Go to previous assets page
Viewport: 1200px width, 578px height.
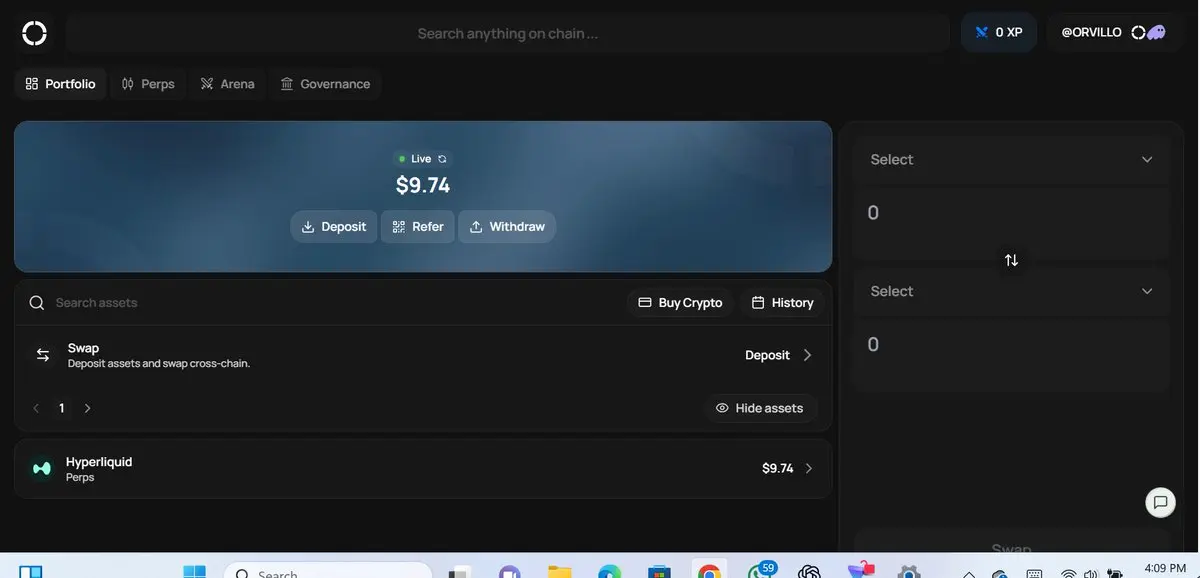tap(37, 408)
